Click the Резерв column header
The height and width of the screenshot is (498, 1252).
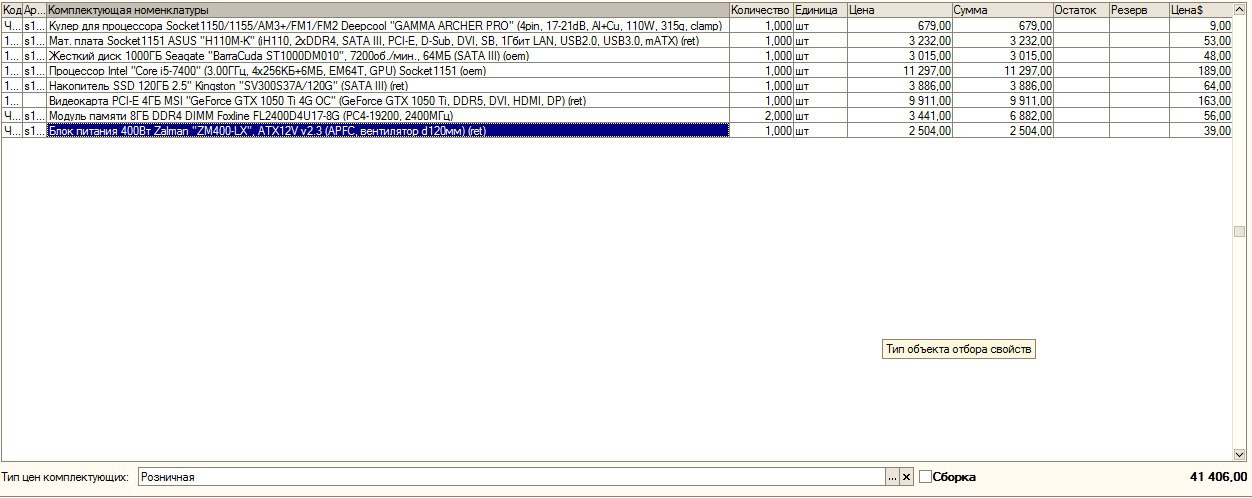[x=1138, y=9]
